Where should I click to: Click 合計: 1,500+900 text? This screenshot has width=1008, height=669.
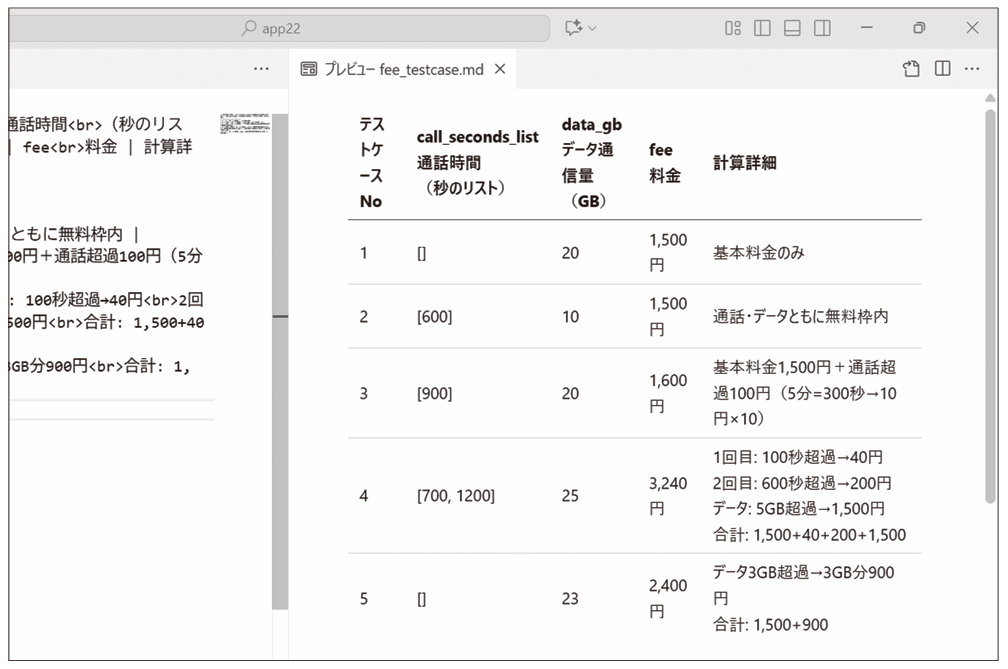click(x=770, y=625)
